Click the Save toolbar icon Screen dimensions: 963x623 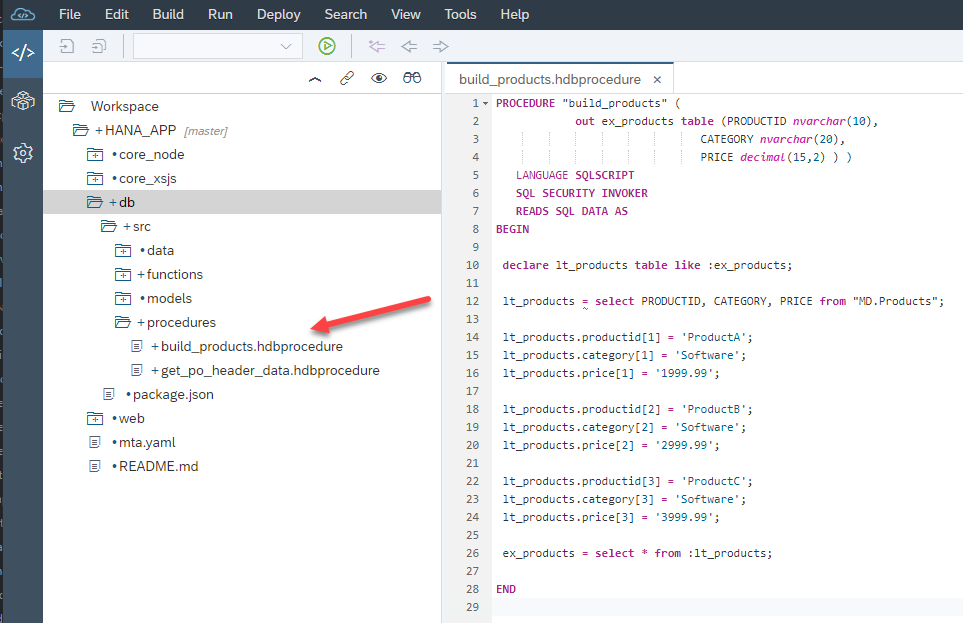coord(66,46)
